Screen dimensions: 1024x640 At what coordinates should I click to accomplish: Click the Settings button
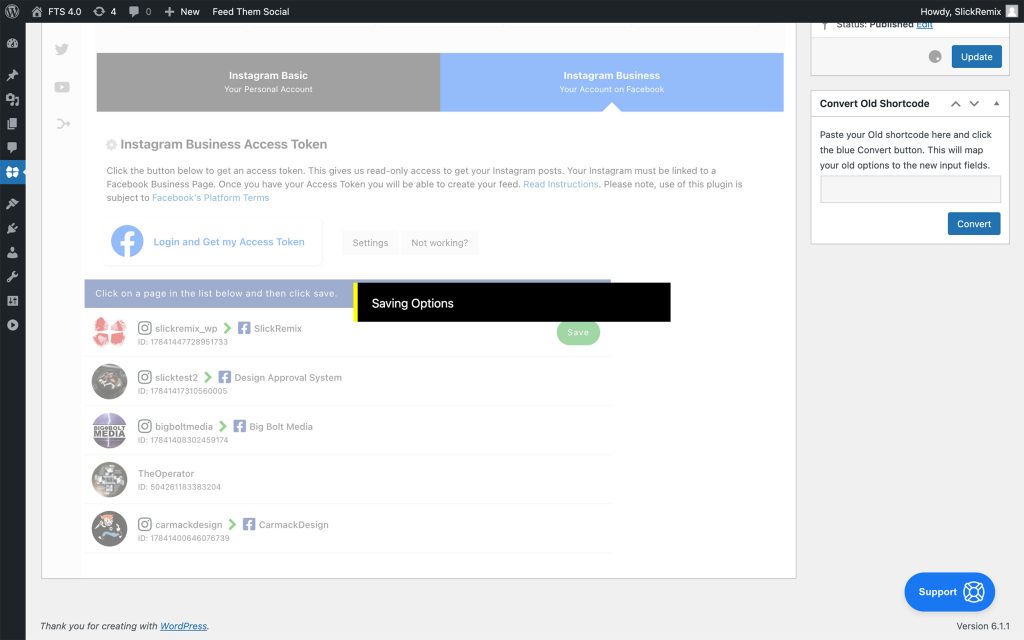[x=370, y=243]
